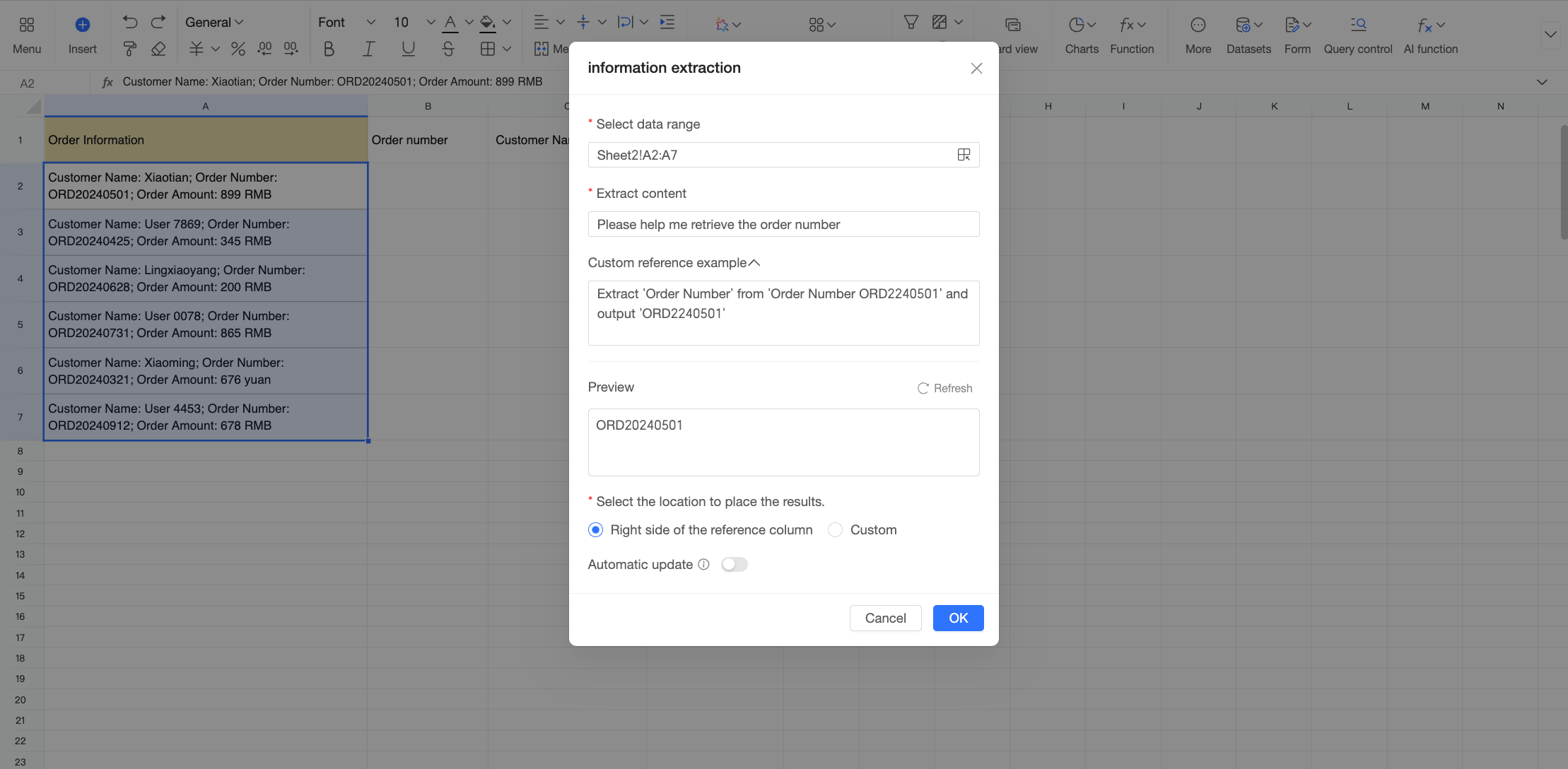Refresh the extraction preview
The image size is (1568, 769).
[944, 388]
